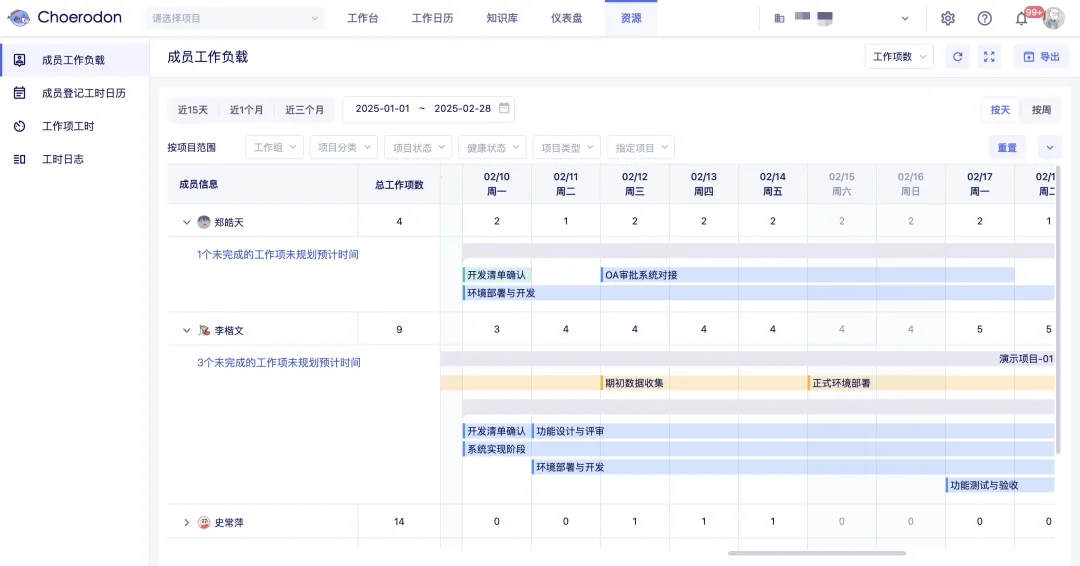This screenshot has width=1080, height=566.
Task: Click the refresh icon button
Action: tap(957, 56)
